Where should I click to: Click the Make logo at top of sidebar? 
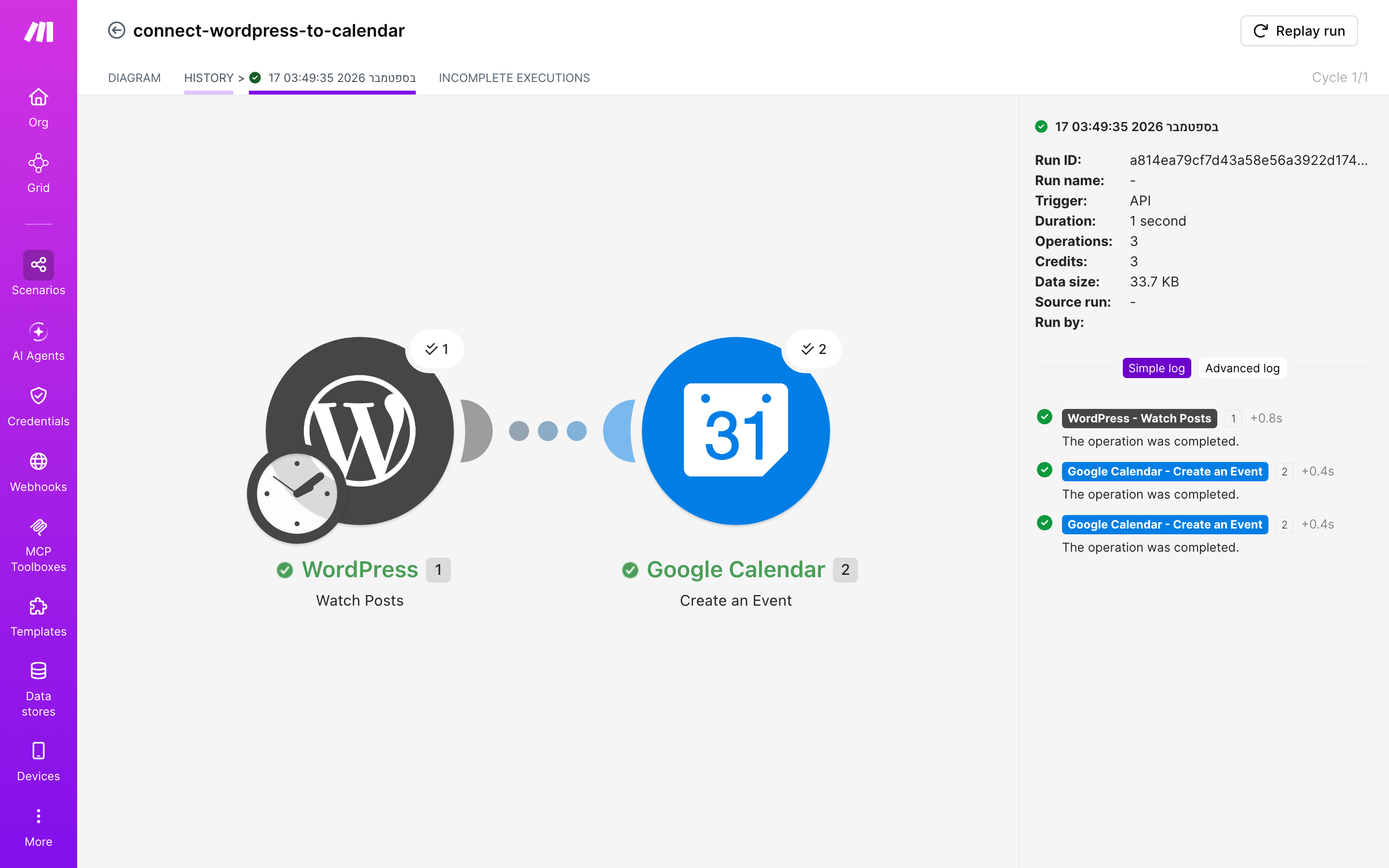[x=39, y=31]
